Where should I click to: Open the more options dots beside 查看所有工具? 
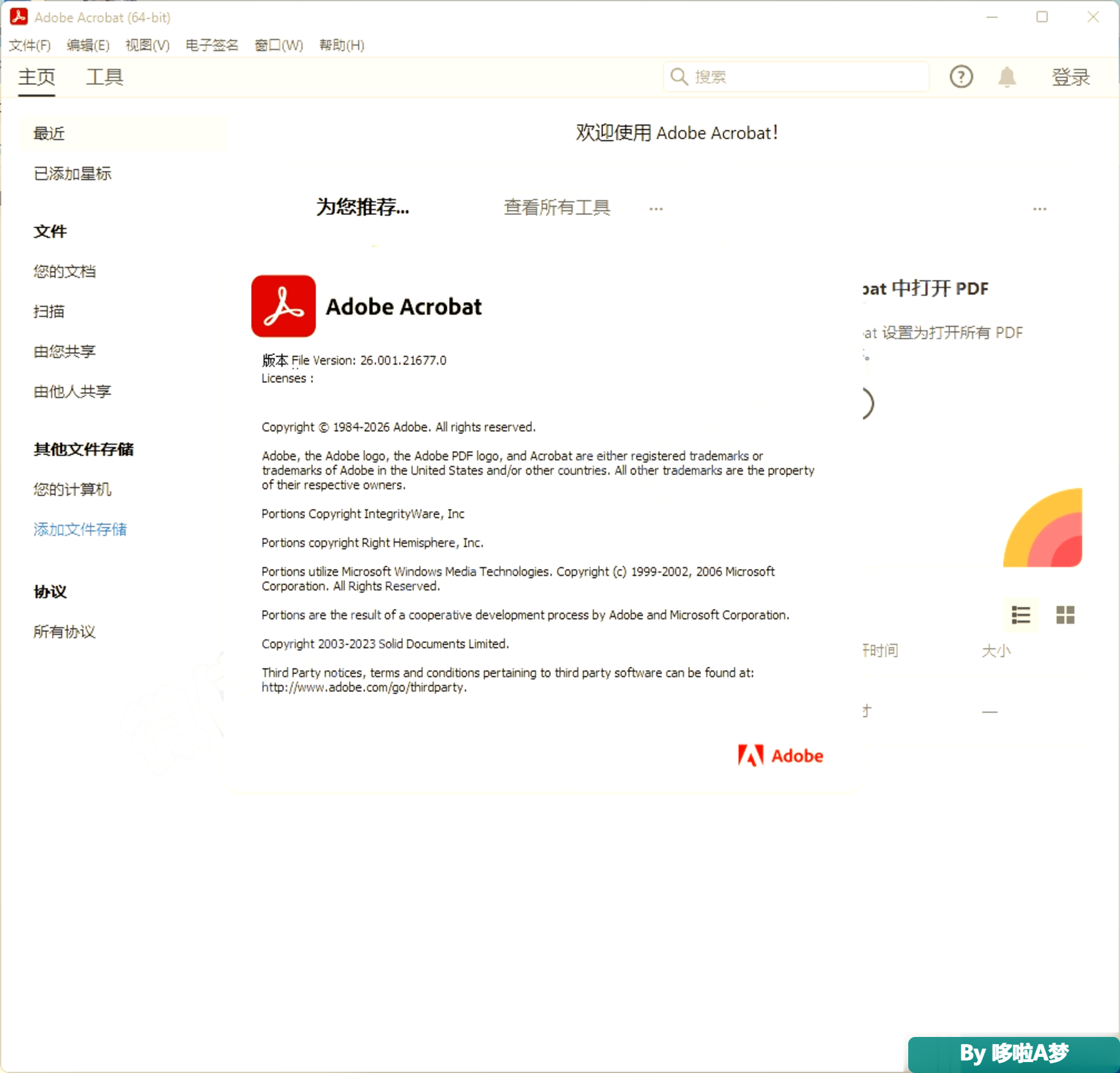[656, 209]
